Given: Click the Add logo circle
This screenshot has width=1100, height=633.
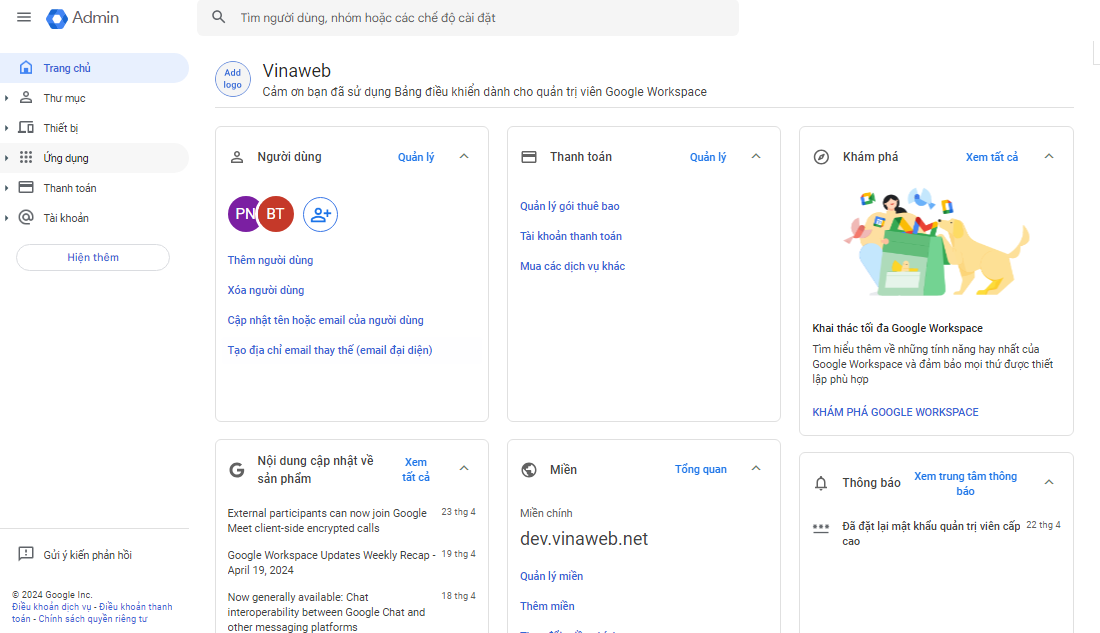Looking at the screenshot, I should (x=232, y=79).
